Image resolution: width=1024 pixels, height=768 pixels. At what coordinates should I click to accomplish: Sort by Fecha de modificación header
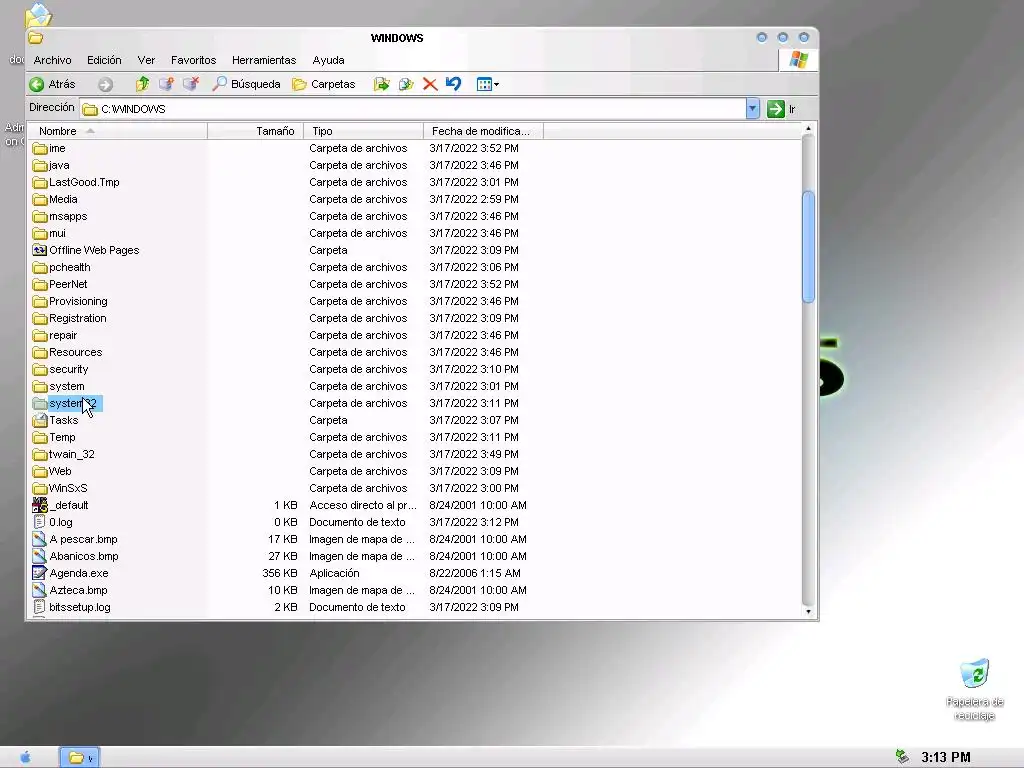pos(483,131)
